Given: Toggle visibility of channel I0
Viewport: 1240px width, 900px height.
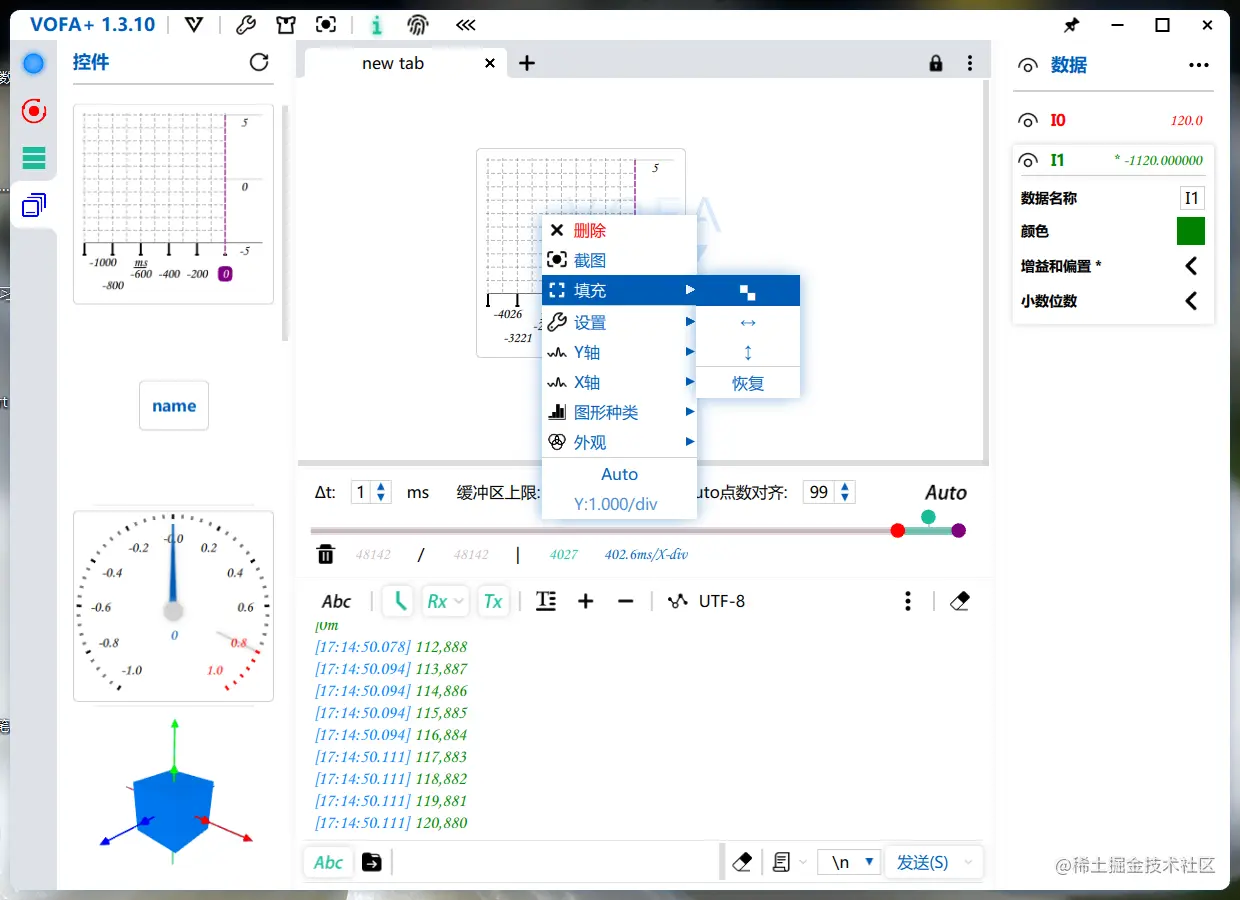Looking at the screenshot, I should pyautogui.click(x=1028, y=119).
